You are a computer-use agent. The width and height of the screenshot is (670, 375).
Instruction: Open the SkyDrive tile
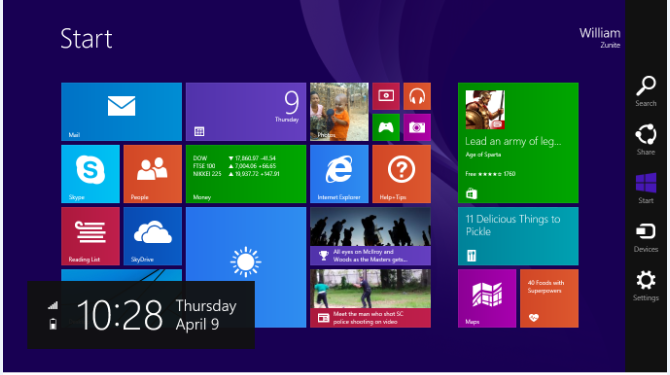(153, 236)
